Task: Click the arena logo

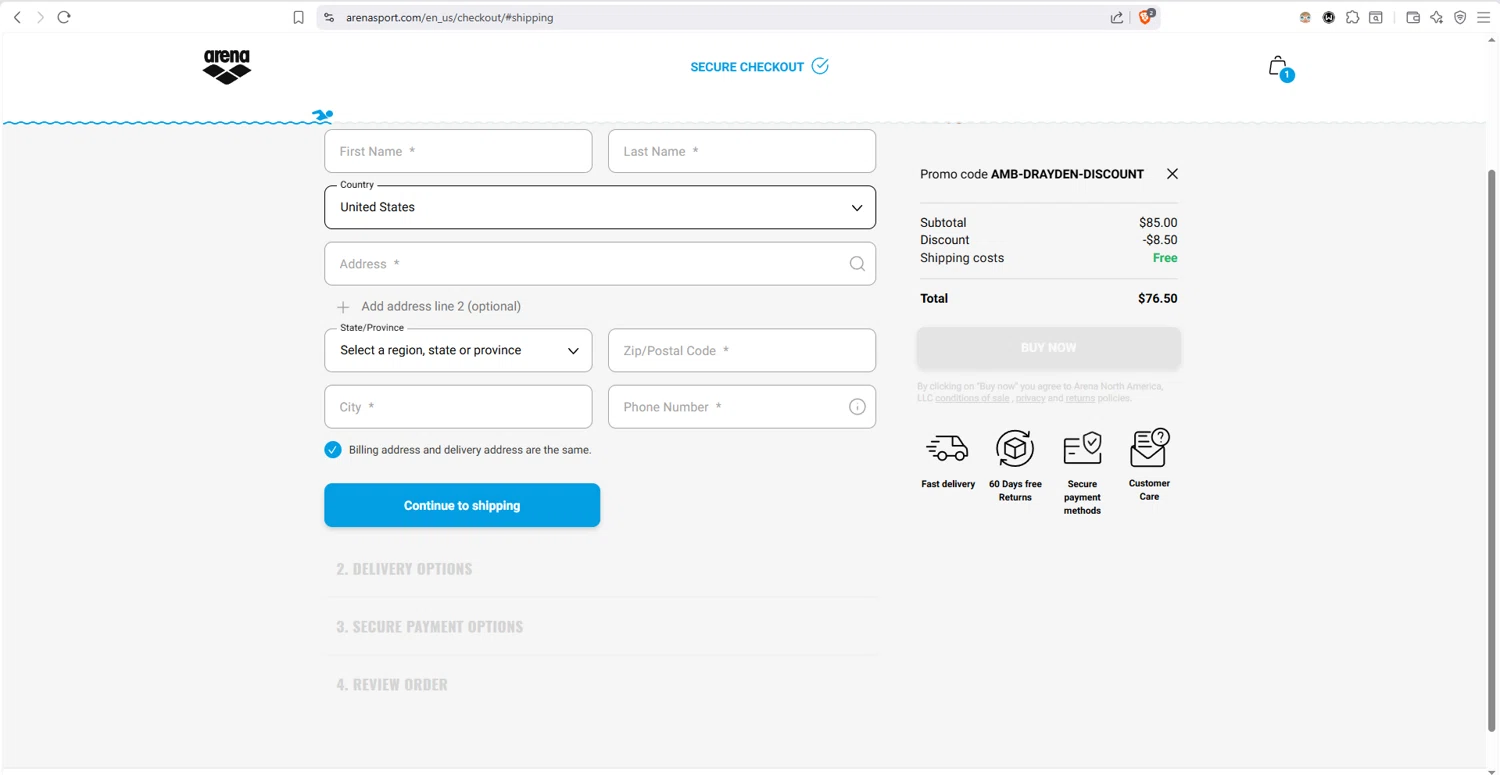Action: click(x=227, y=67)
